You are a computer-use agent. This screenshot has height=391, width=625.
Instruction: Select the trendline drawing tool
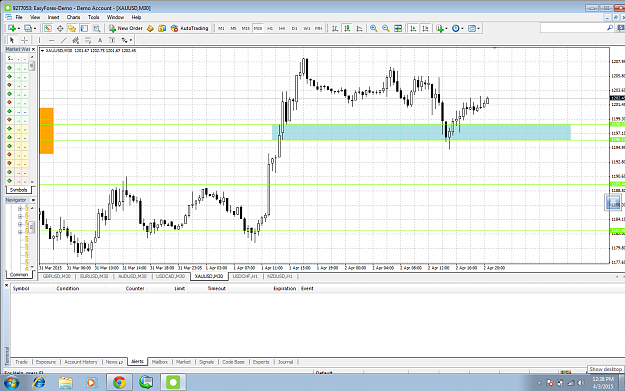click(x=63, y=40)
